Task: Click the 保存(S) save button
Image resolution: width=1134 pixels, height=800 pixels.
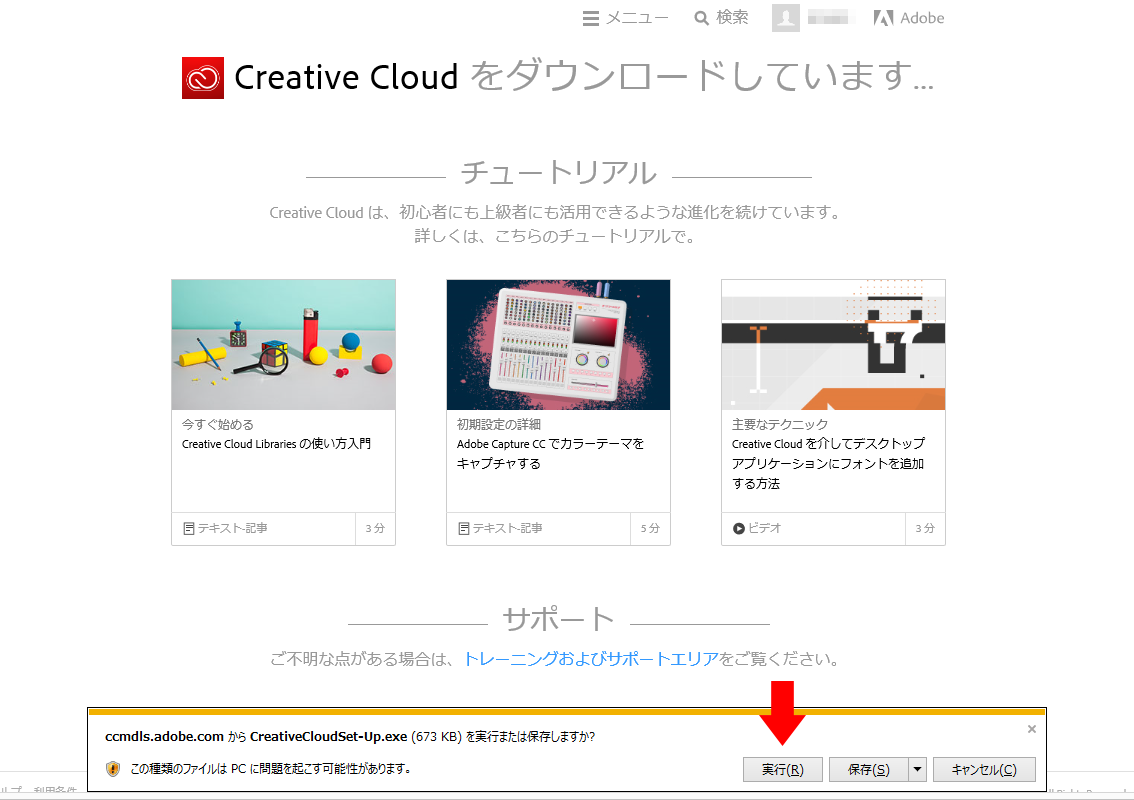Action: 869,770
